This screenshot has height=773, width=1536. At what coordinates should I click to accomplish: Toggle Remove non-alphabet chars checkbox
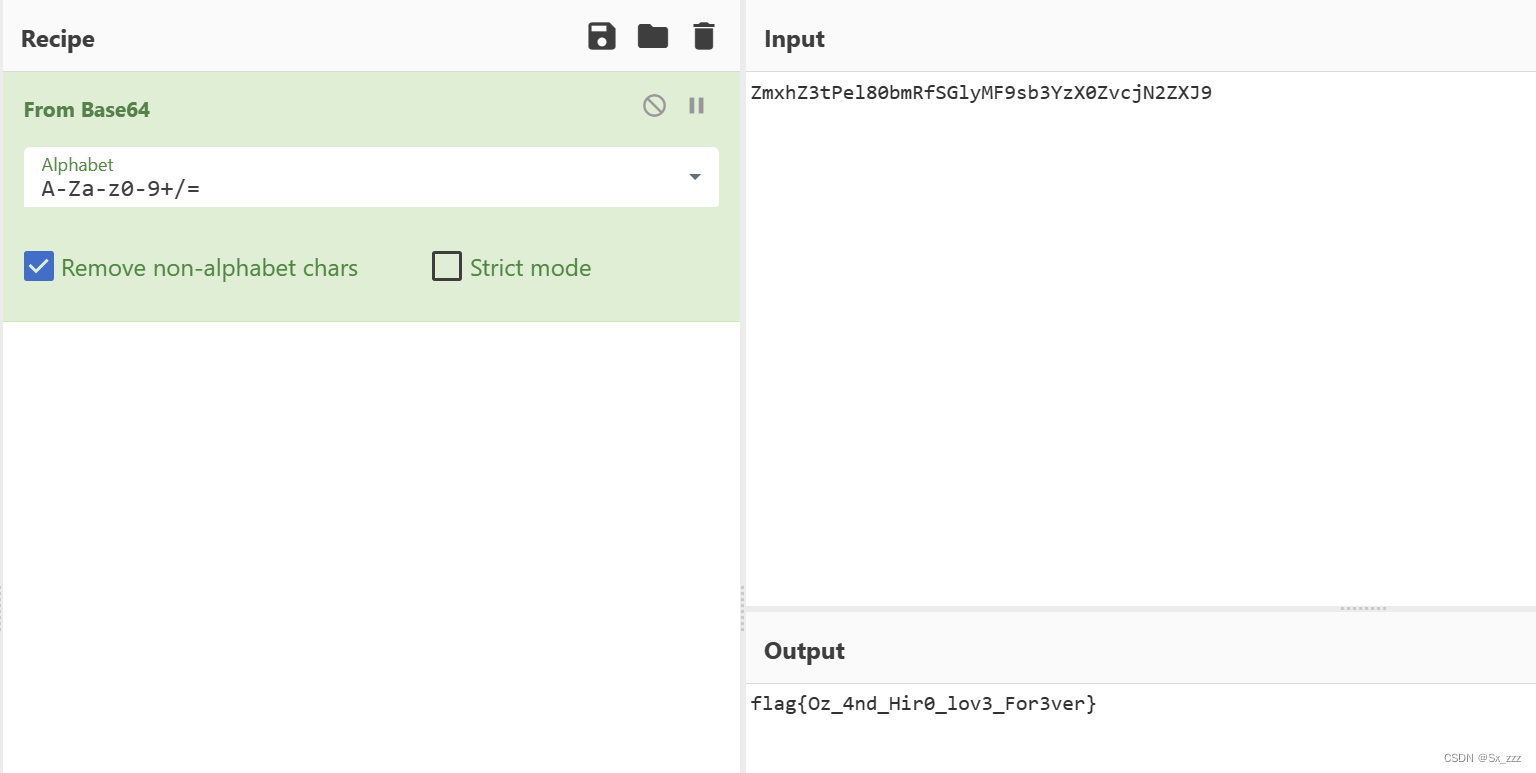[x=39, y=267]
